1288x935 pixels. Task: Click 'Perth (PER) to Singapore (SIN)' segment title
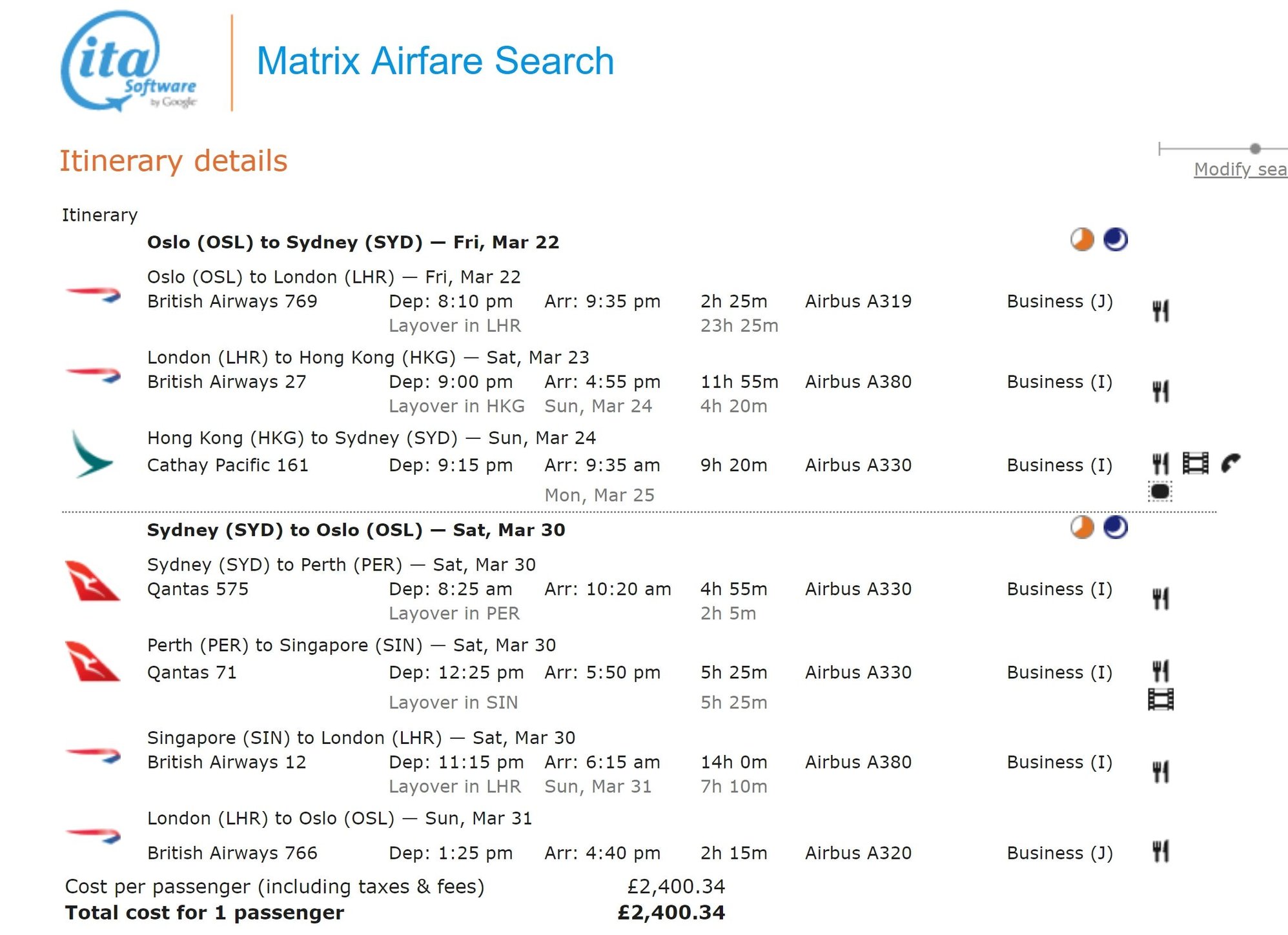pyautogui.click(x=285, y=645)
